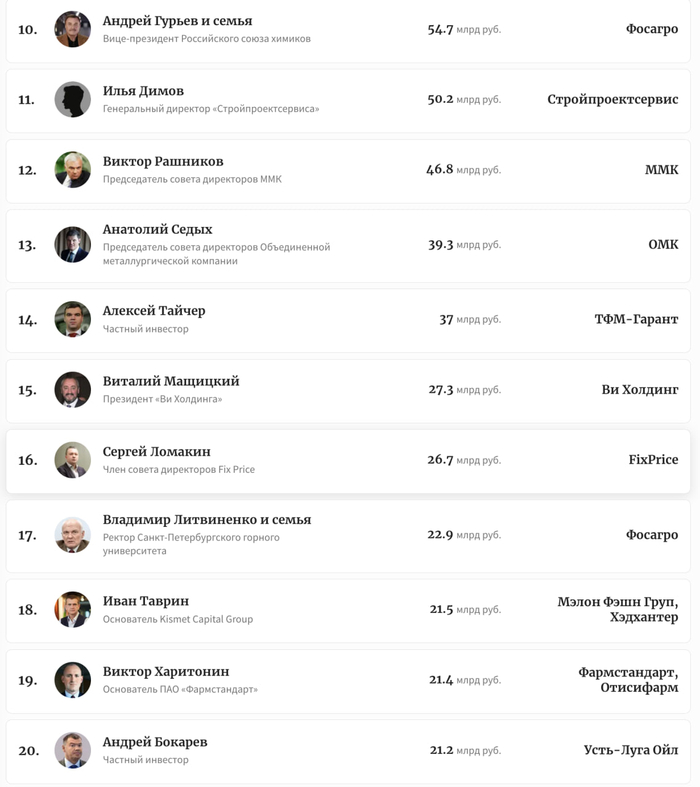Click Андрей Гурьев's profile photo

pyautogui.click(x=72, y=29)
